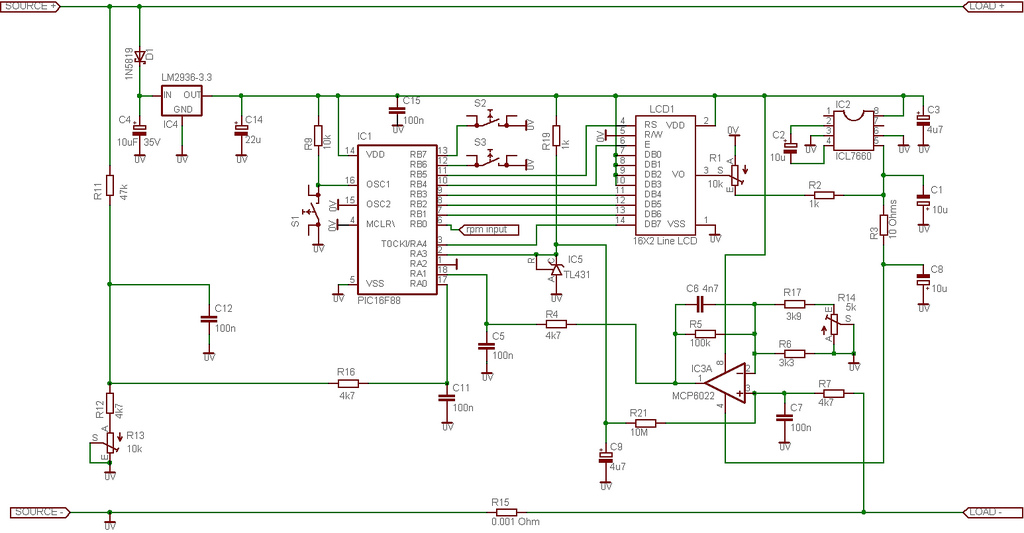
Task: Click the PIC16F88 part name text
Action: [x=379, y=300]
